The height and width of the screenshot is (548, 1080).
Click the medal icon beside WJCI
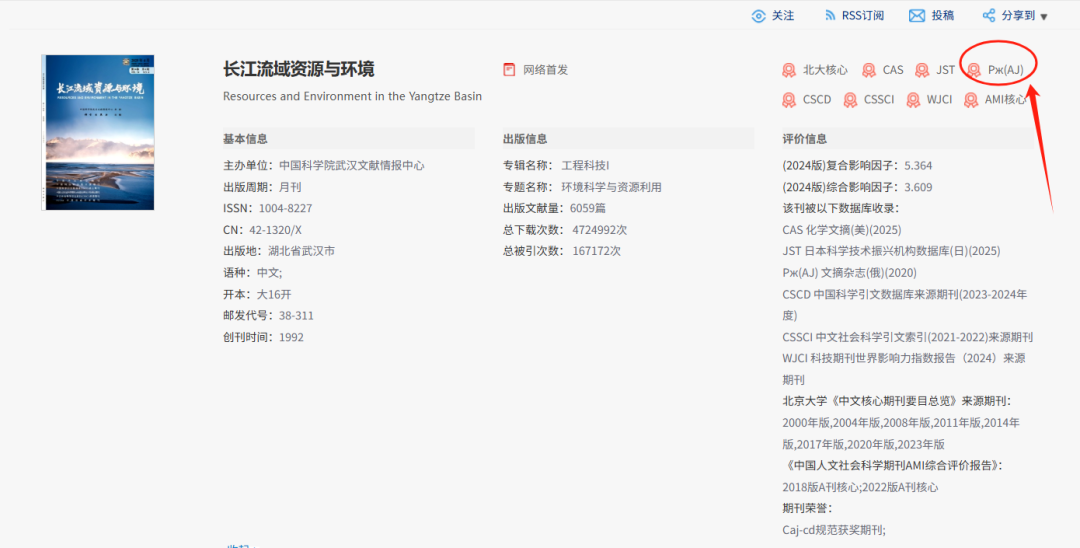[913, 100]
